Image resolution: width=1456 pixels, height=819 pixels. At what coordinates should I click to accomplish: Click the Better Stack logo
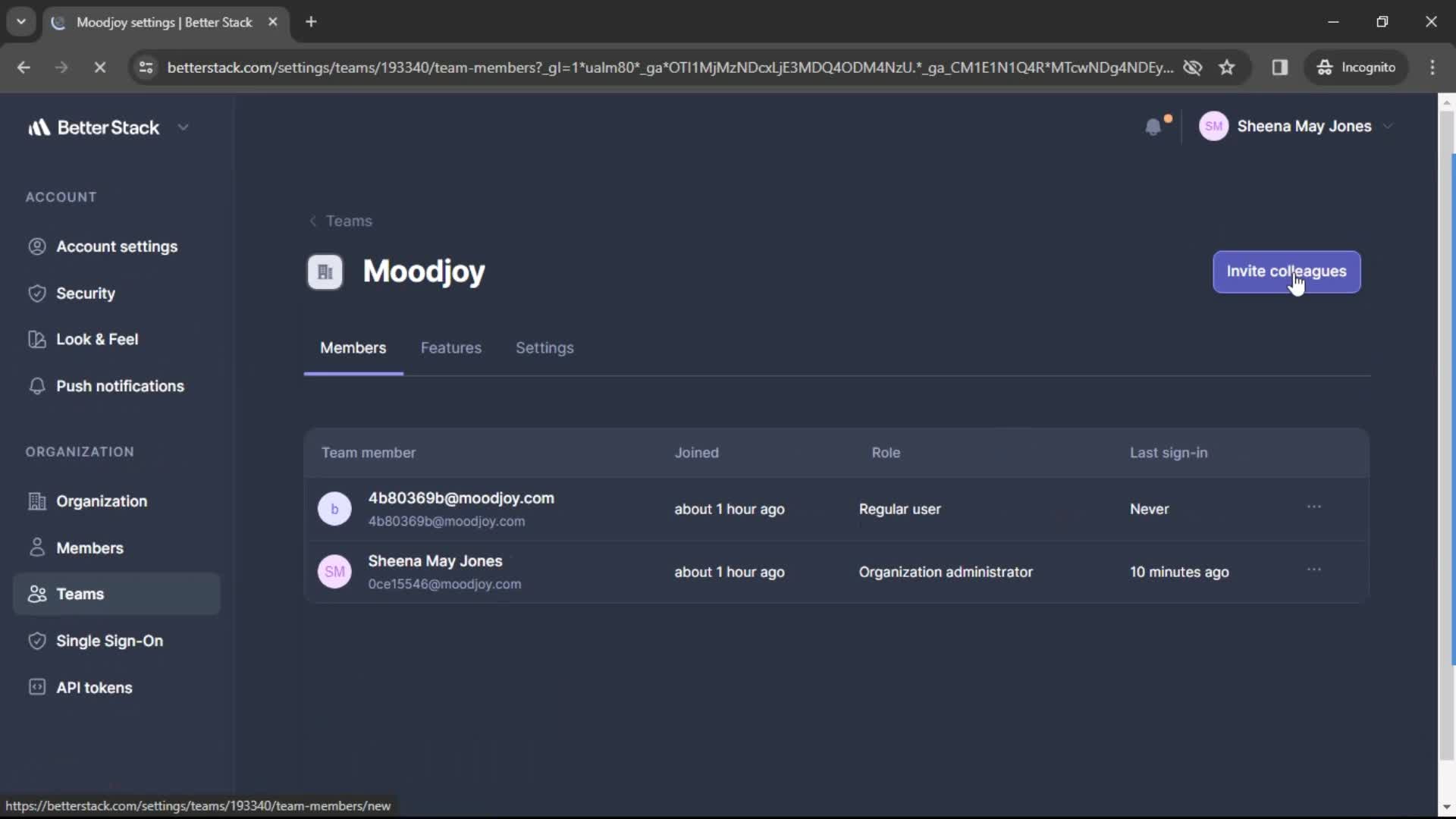point(93,127)
